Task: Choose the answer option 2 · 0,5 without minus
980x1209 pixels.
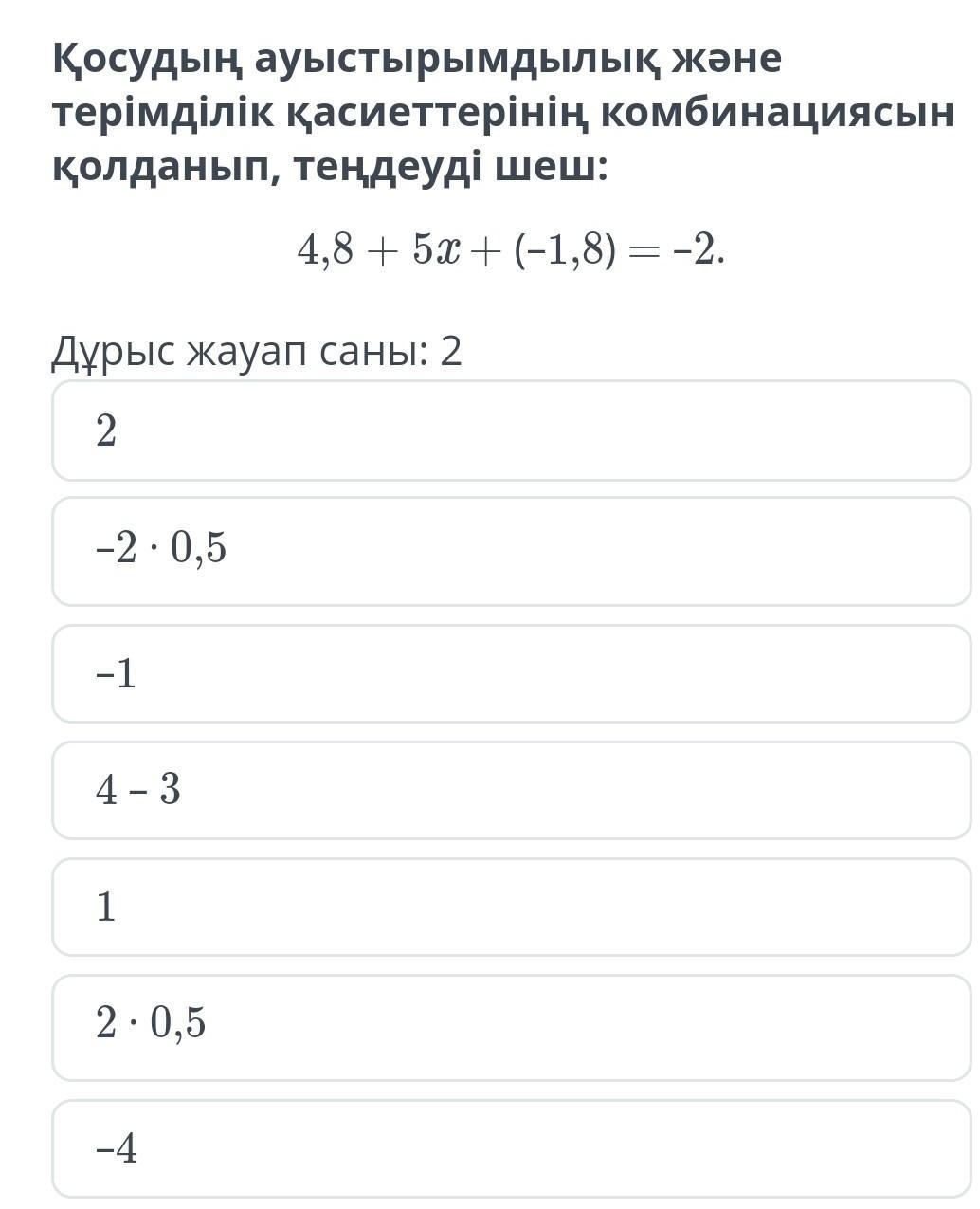Action: pos(512,1027)
